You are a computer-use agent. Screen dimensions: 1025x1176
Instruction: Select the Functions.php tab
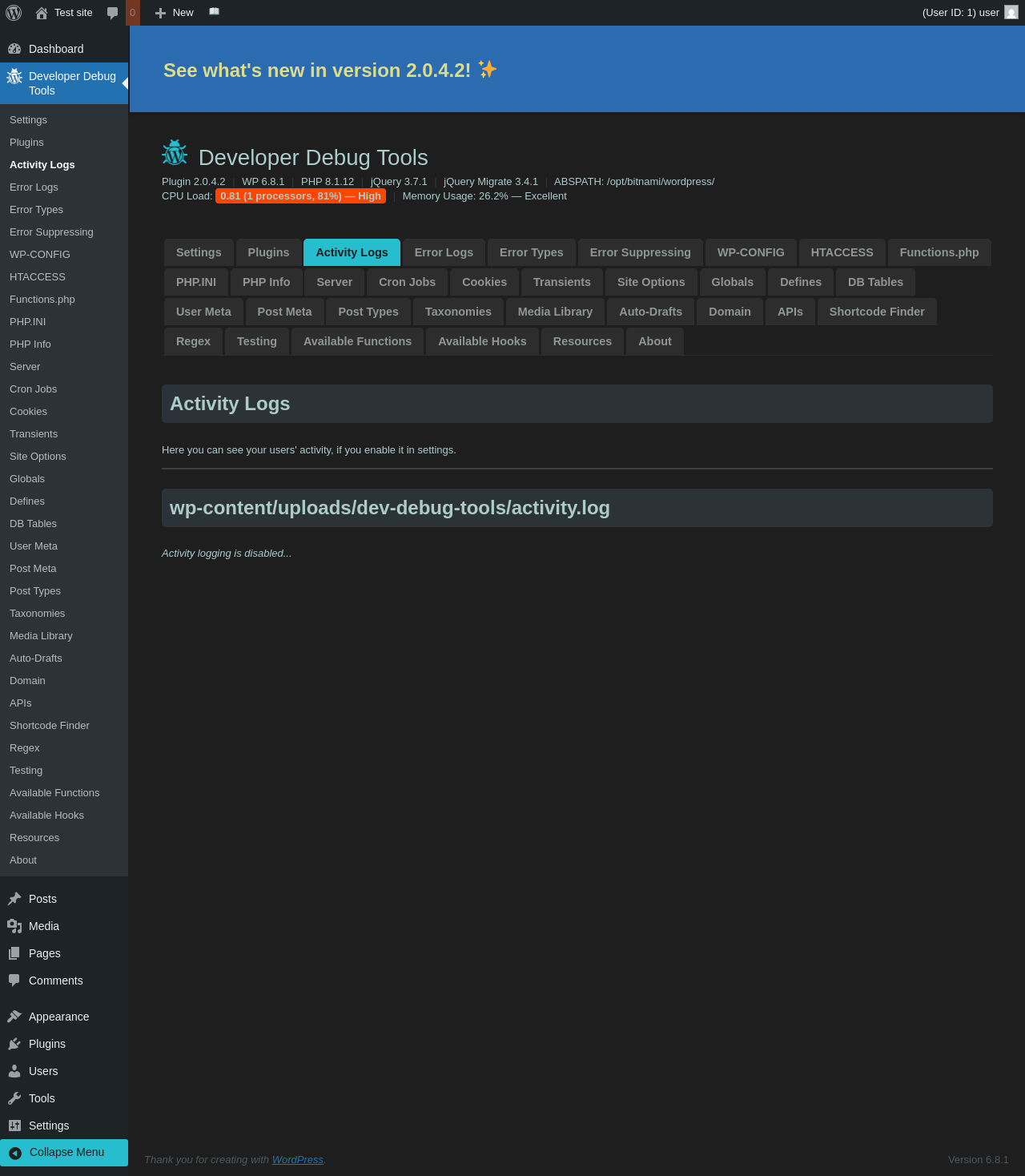coord(939,252)
